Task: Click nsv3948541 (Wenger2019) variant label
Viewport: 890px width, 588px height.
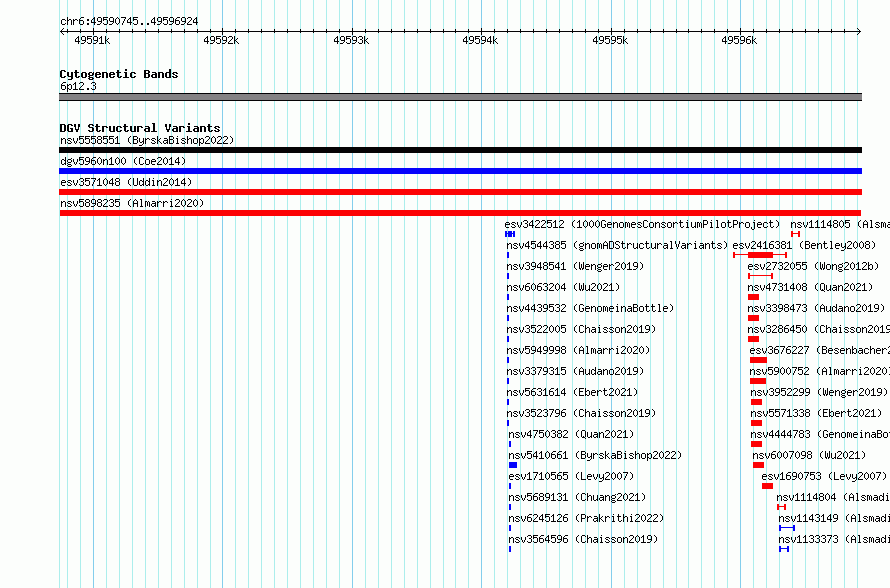Action: coord(575,266)
